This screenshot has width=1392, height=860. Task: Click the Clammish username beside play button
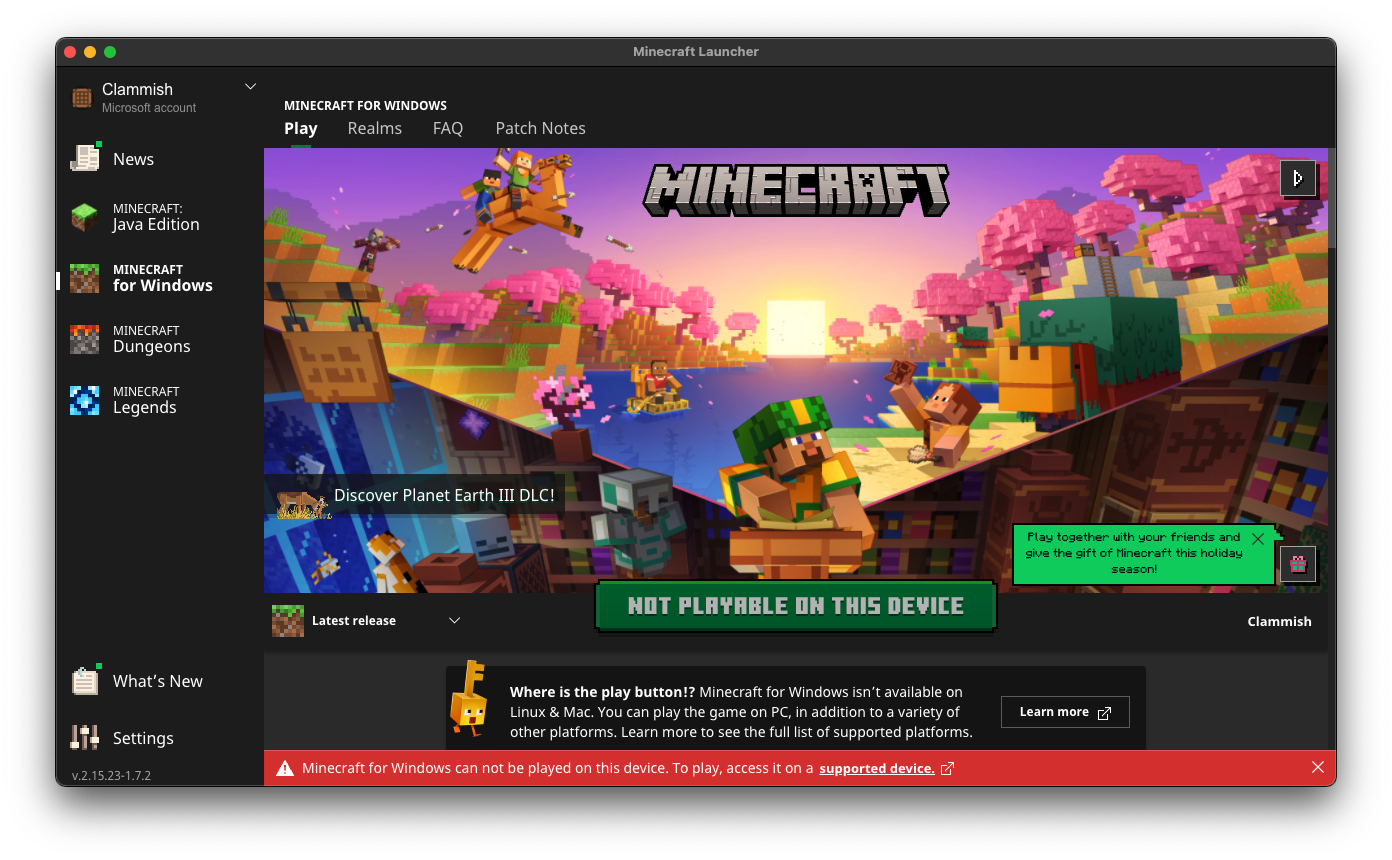click(x=1279, y=621)
